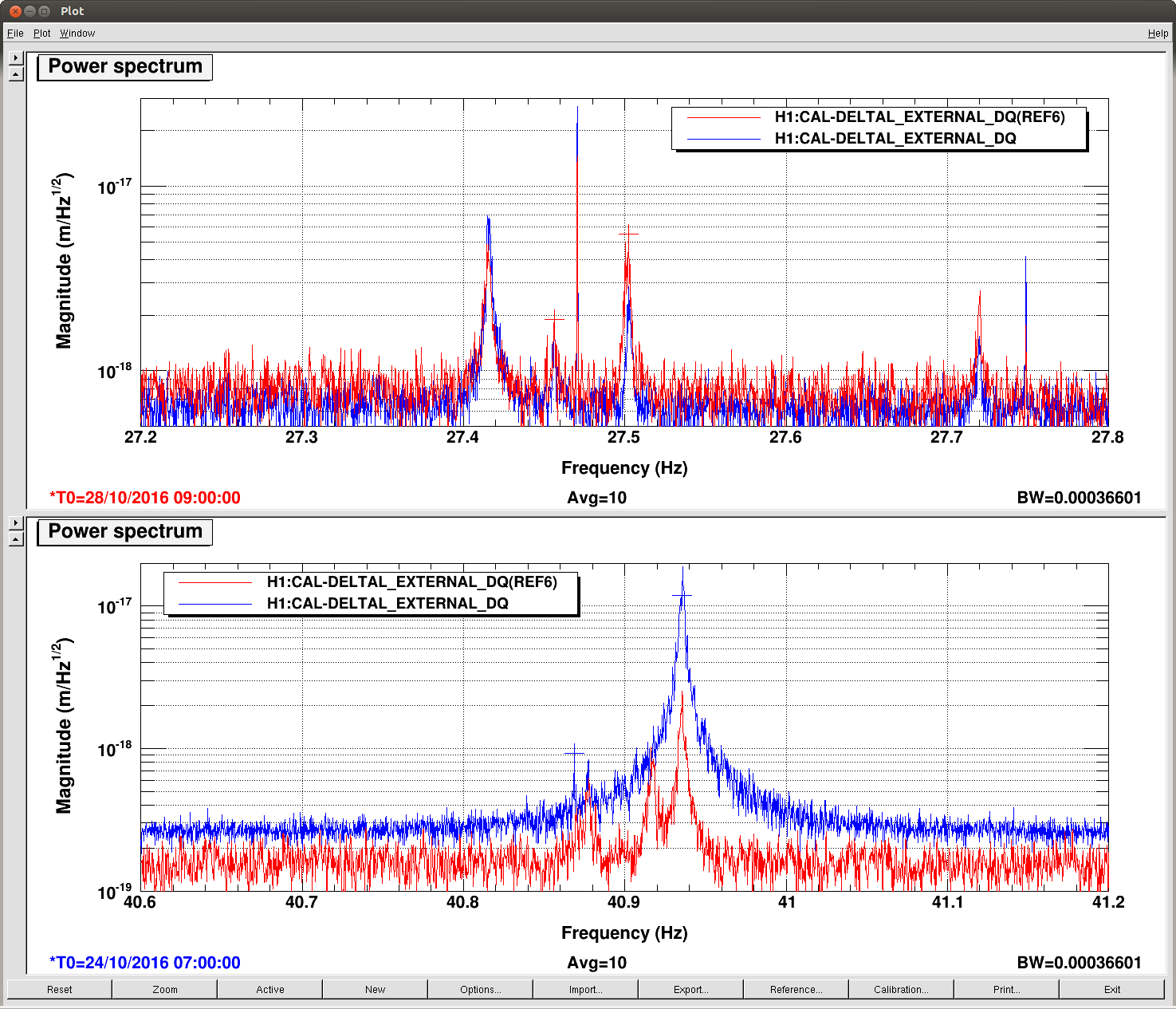Click the 27.2 tick label on top axis
Viewport: 1176px width, 1009px height.
(141, 437)
